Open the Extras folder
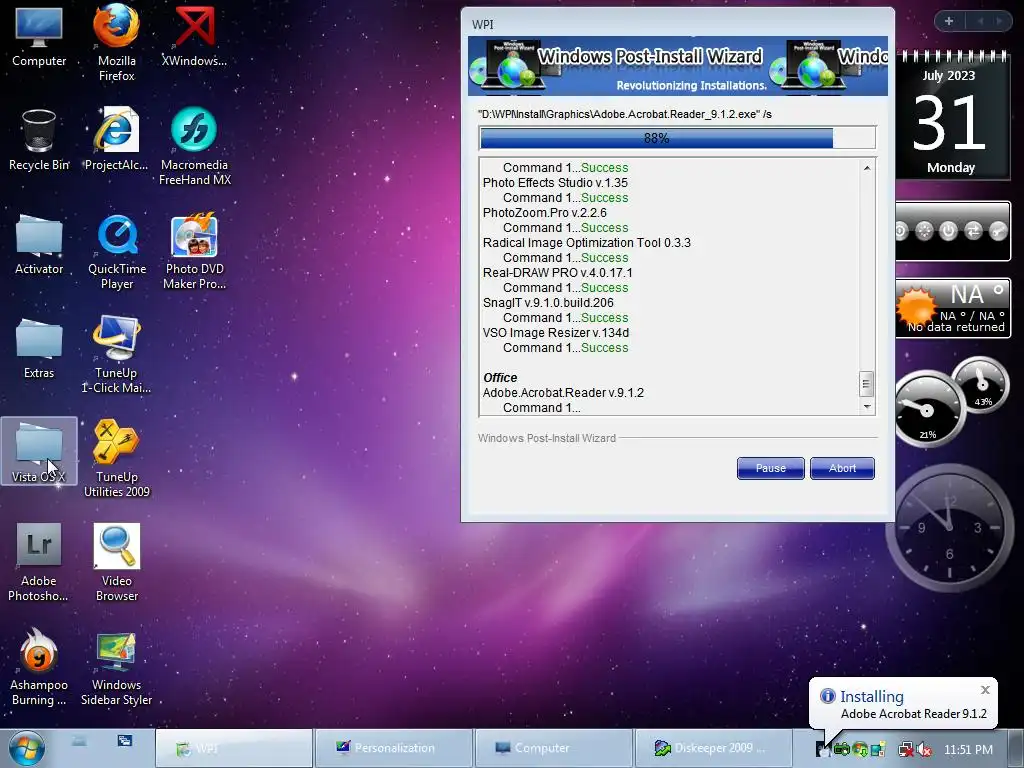 tap(39, 349)
